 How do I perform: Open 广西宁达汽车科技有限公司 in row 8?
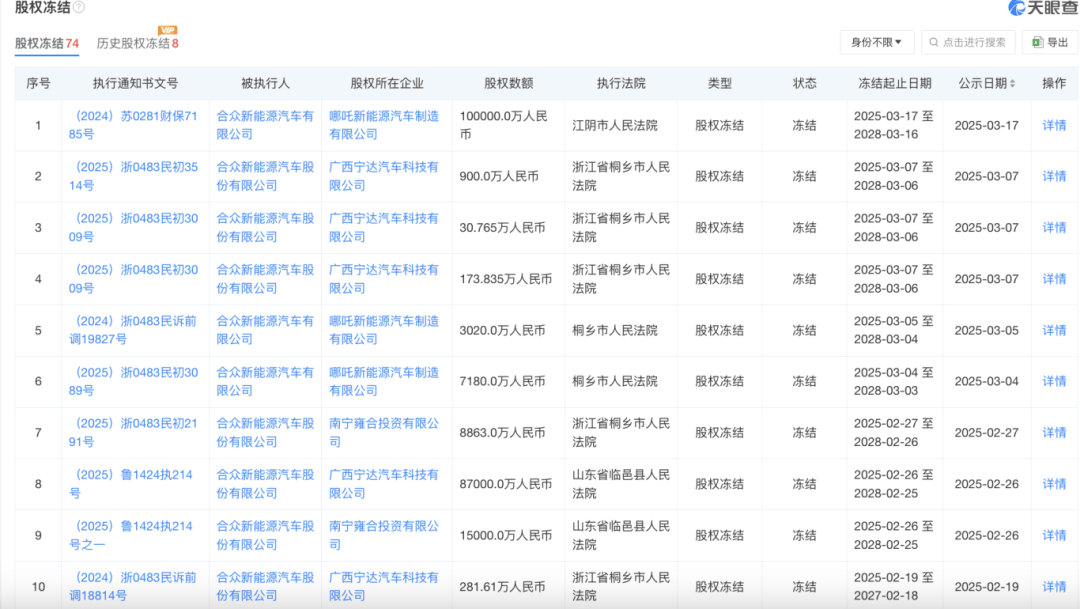point(384,484)
